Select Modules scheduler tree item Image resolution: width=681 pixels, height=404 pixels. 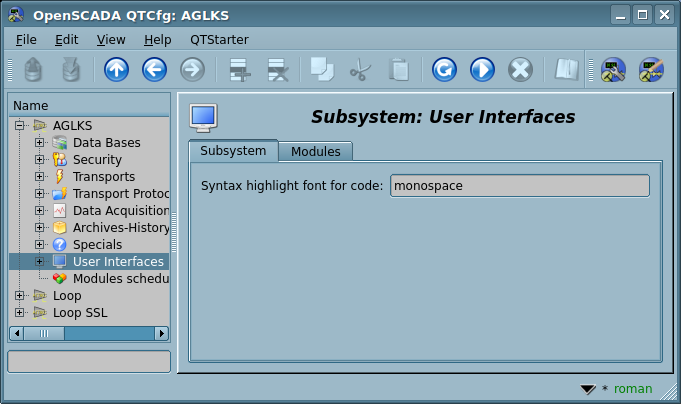[120, 279]
